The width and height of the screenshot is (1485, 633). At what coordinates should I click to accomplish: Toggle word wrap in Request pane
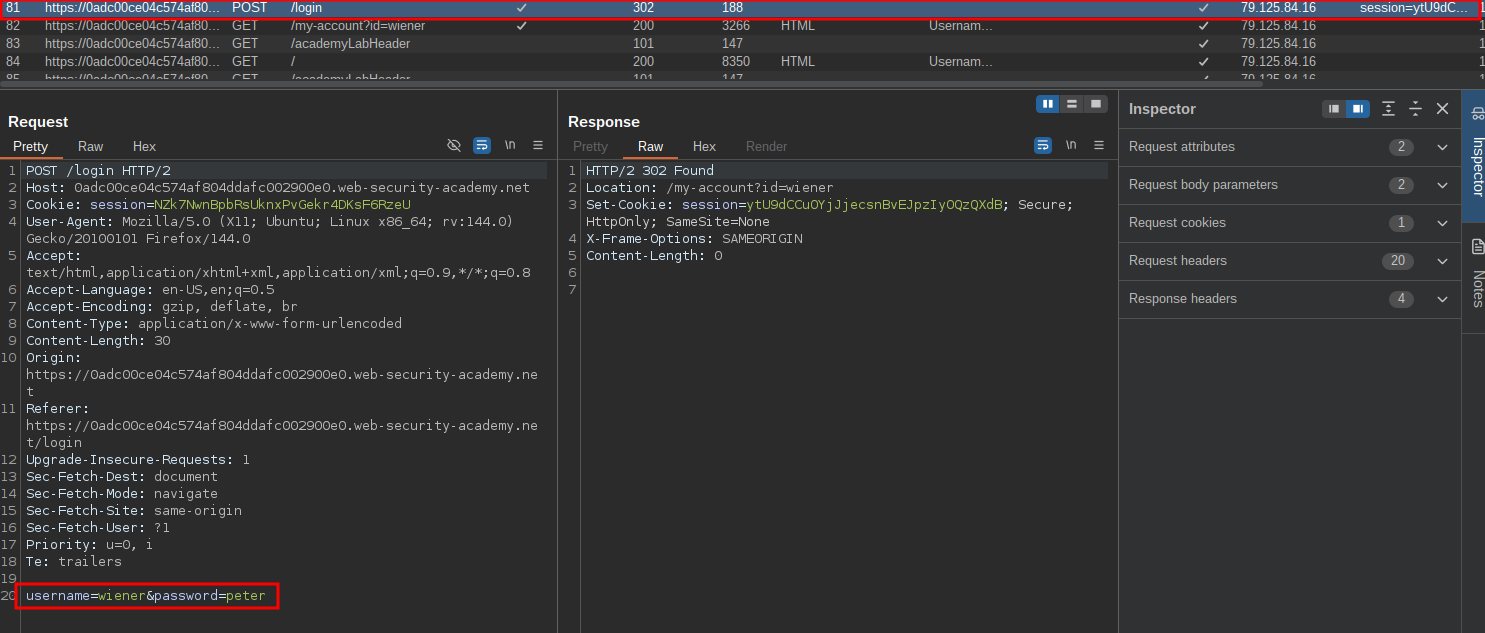(x=482, y=146)
